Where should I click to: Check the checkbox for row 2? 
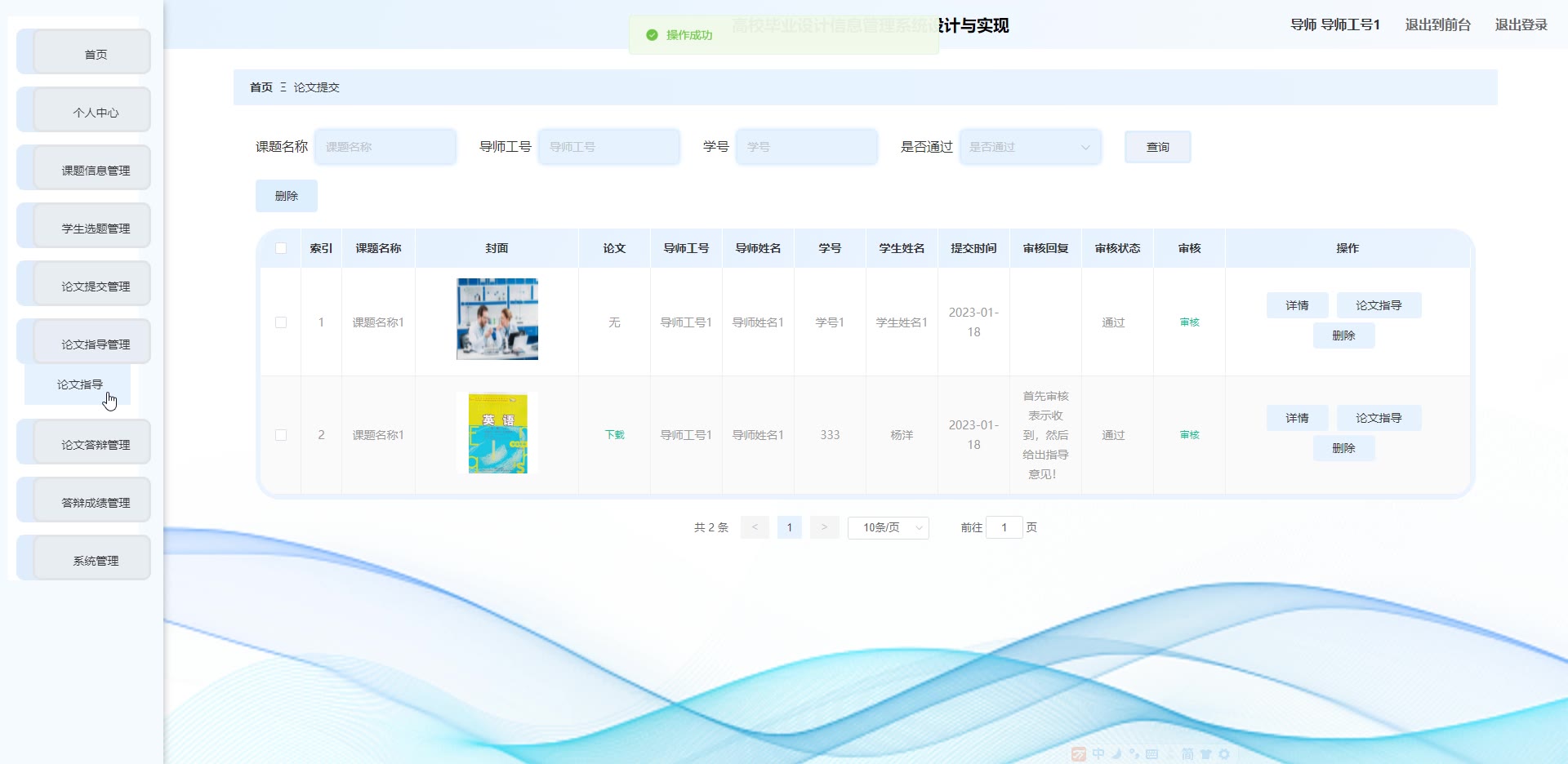pyautogui.click(x=281, y=435)
